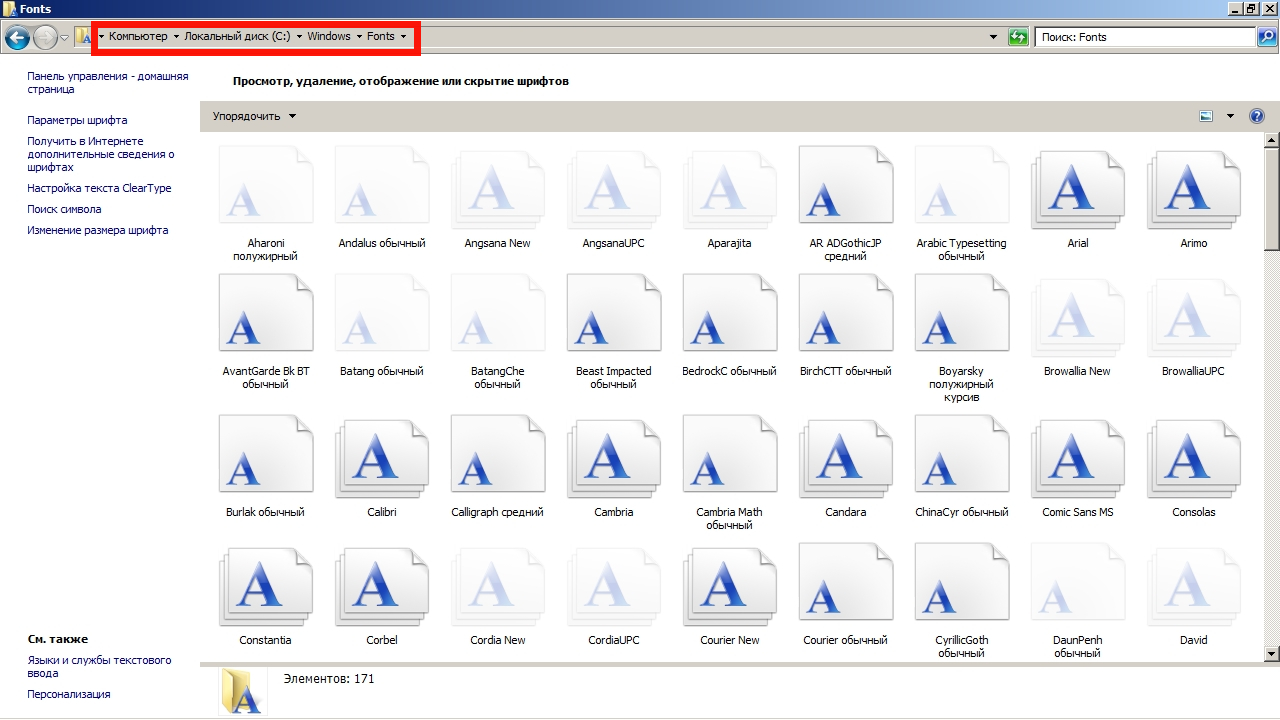
Task: Open the Поиск символа link
Action: 64,209
